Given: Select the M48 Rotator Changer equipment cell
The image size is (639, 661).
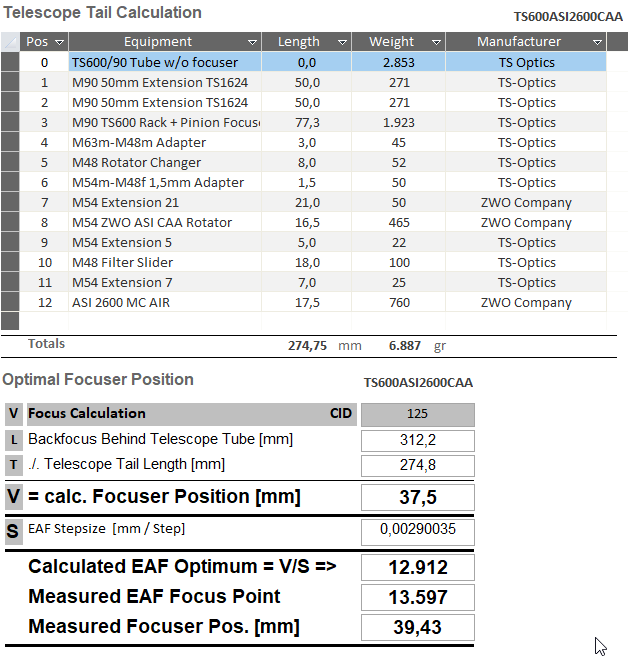Looking at the screenshot, I should point(165,162).
